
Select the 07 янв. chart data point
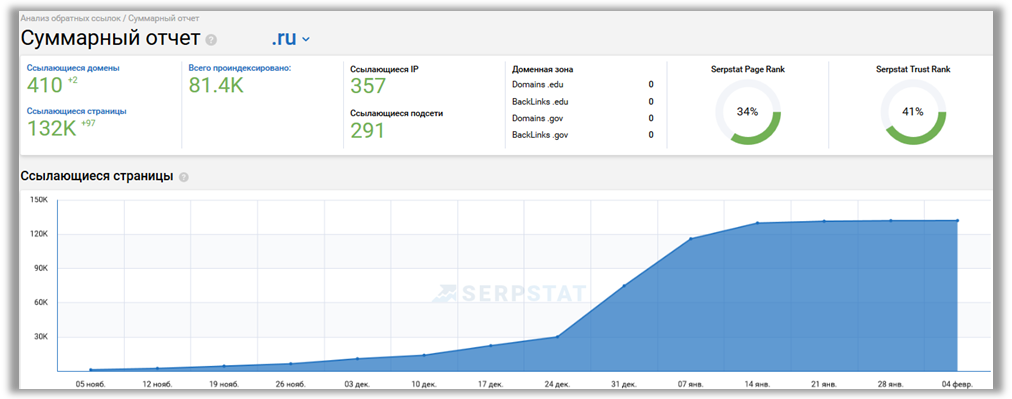pos(691,238)
